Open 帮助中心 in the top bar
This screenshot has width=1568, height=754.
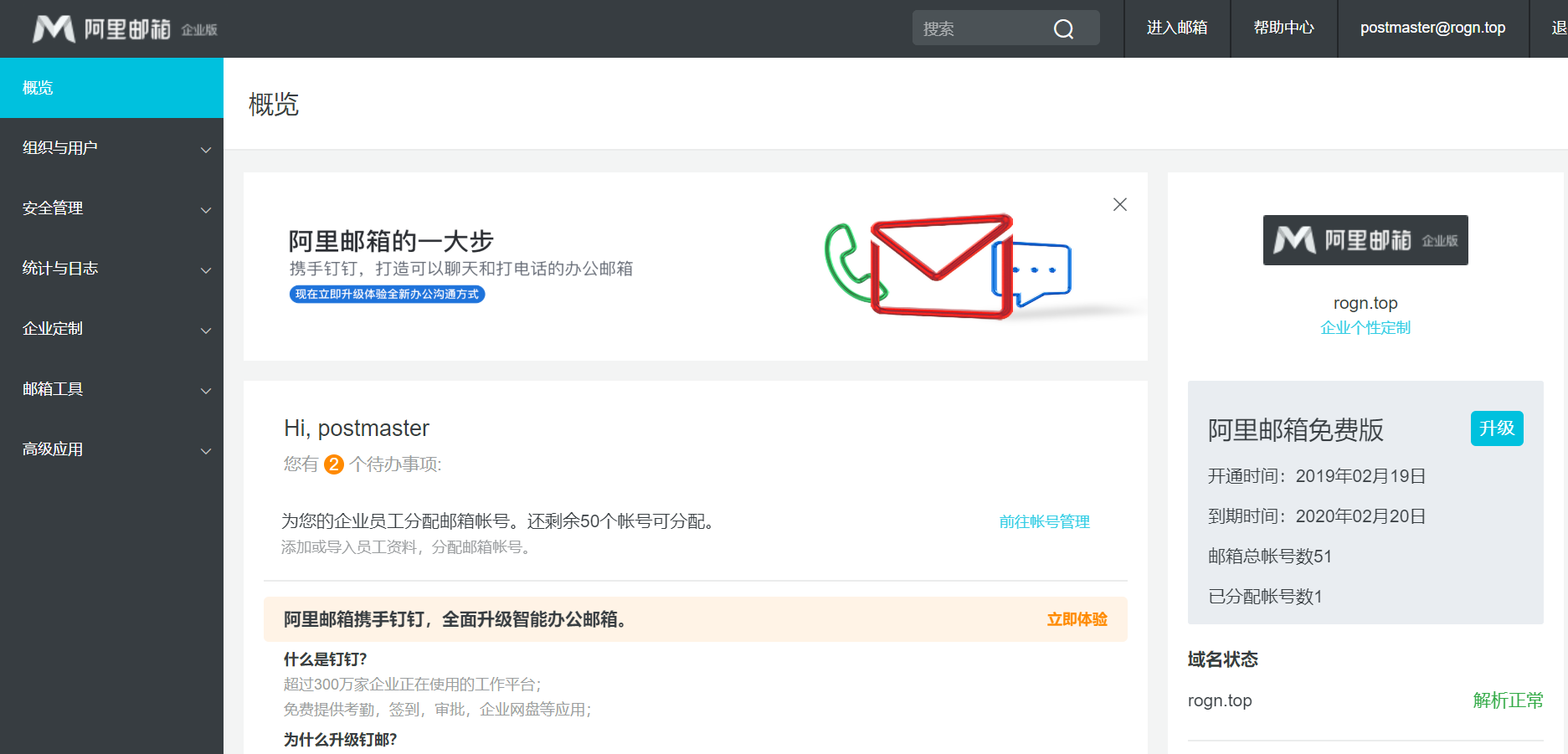click(1284, 28)
